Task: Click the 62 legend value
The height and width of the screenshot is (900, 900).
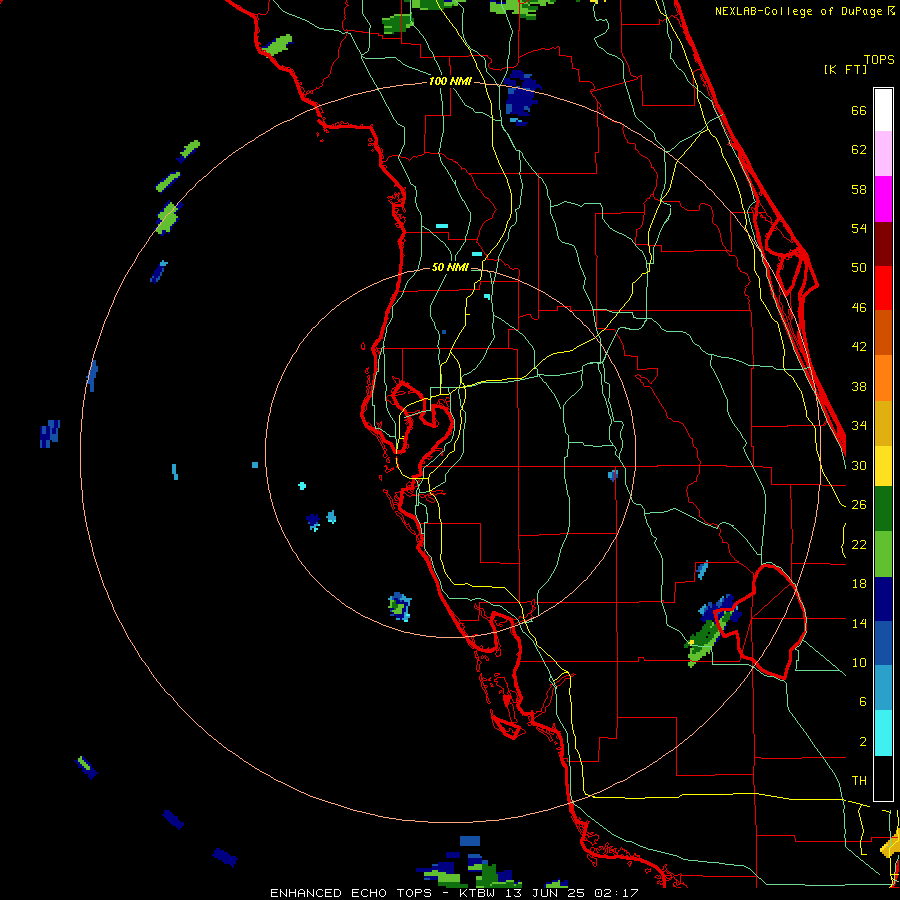Action: pos(859,150)
